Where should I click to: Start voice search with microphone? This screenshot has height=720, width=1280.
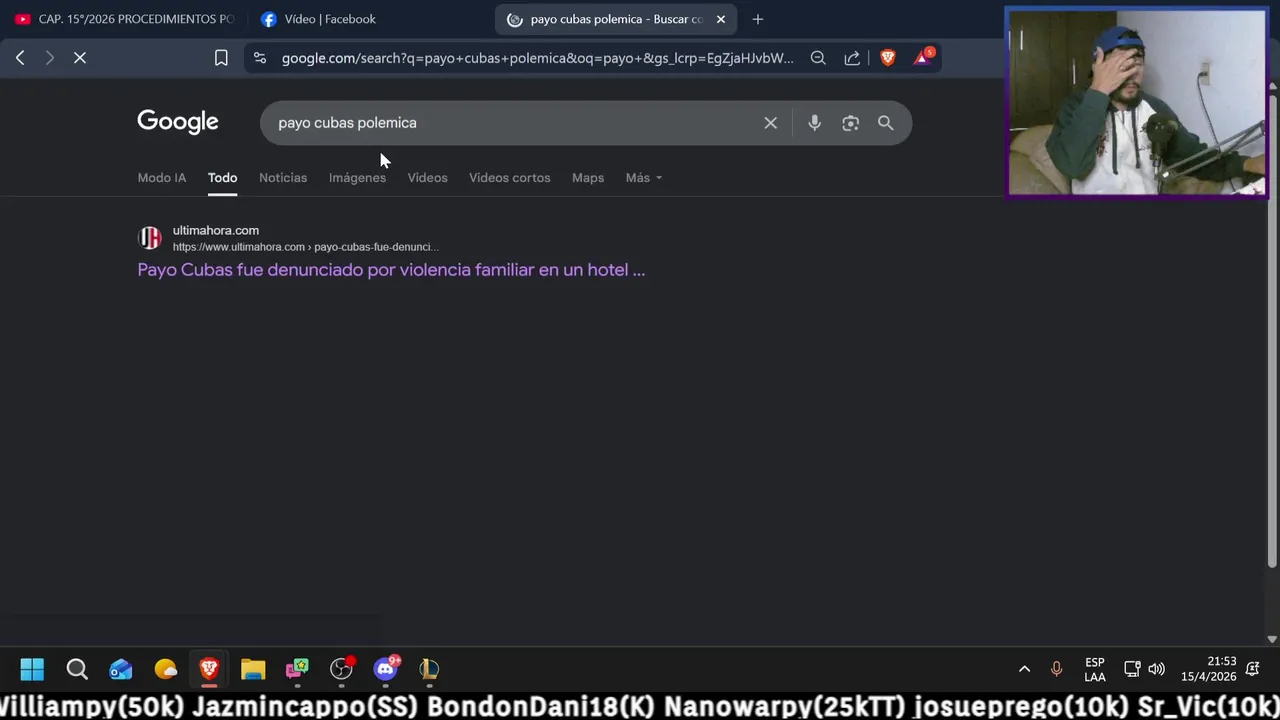pyautogui.click(x=814, y=123)
